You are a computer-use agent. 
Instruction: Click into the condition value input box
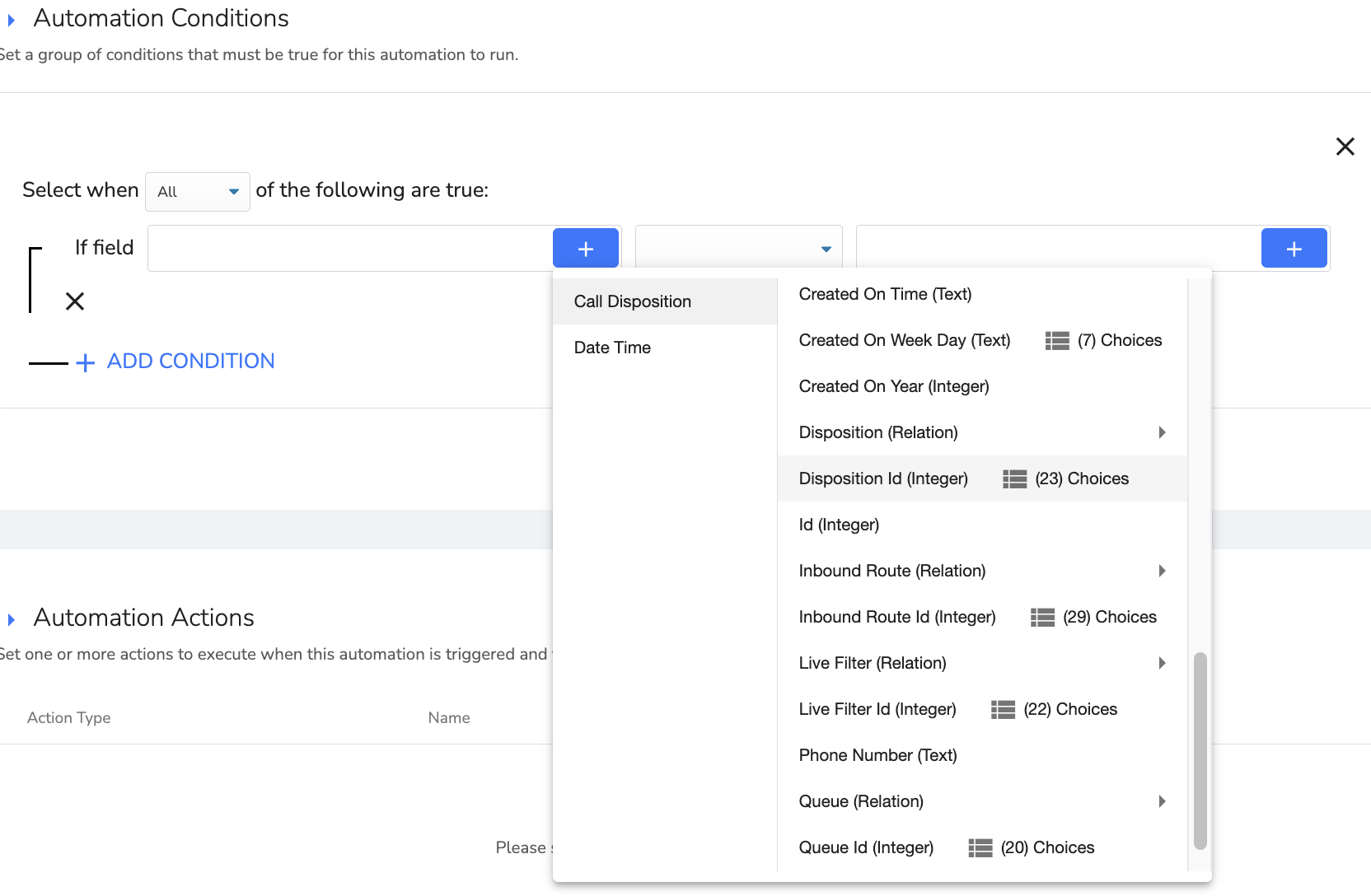click(x=1059, y=248)
